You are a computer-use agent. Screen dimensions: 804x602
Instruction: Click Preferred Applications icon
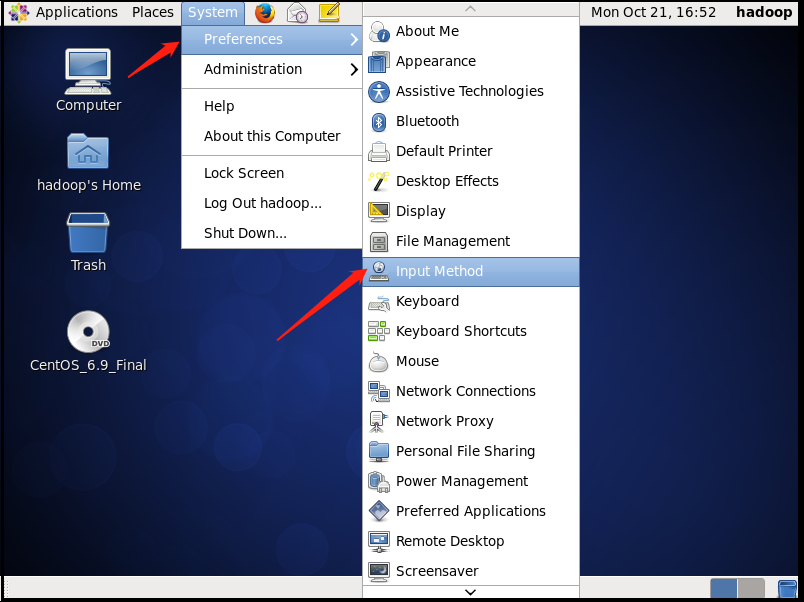click(x=379, y=511)
